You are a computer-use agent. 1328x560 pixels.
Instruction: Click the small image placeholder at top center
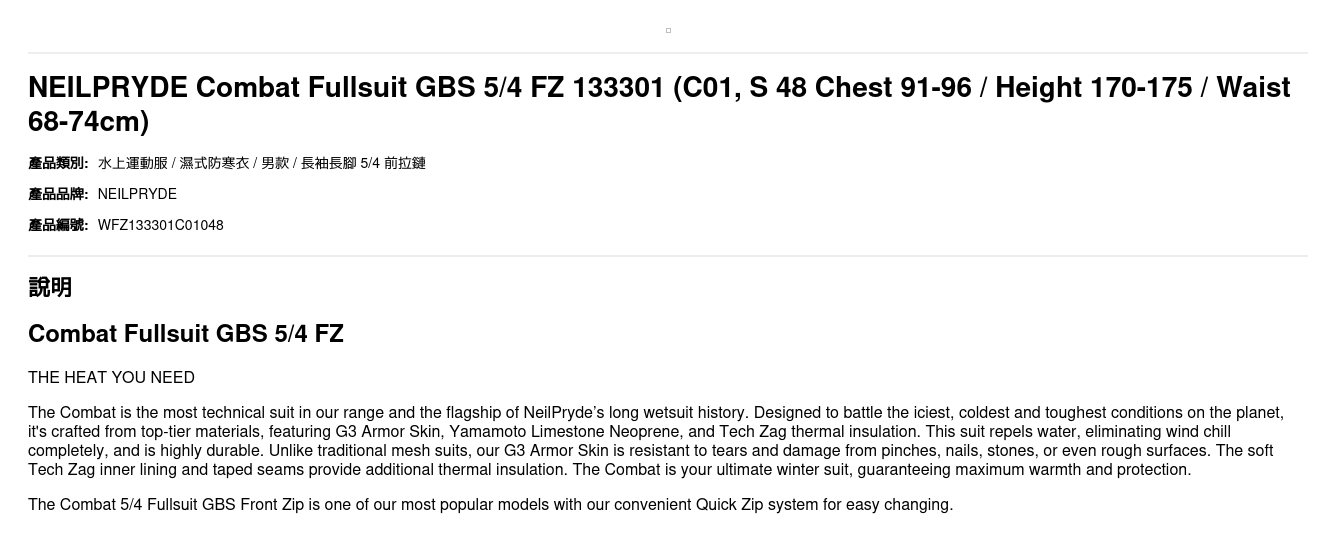[x=668, y=30]
